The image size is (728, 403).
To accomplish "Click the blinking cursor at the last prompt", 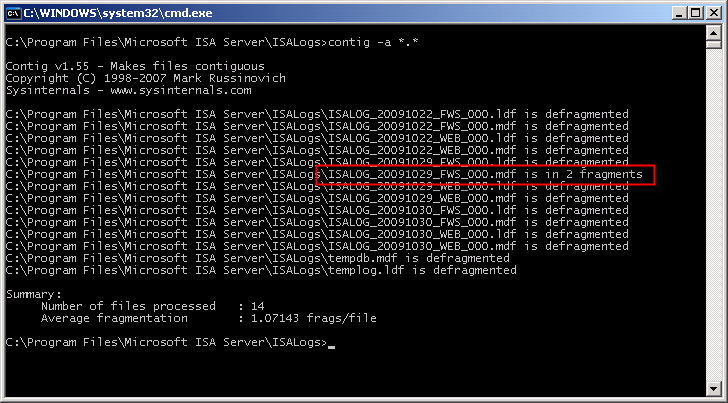I will pyautogui.click(x=332, y=345).
